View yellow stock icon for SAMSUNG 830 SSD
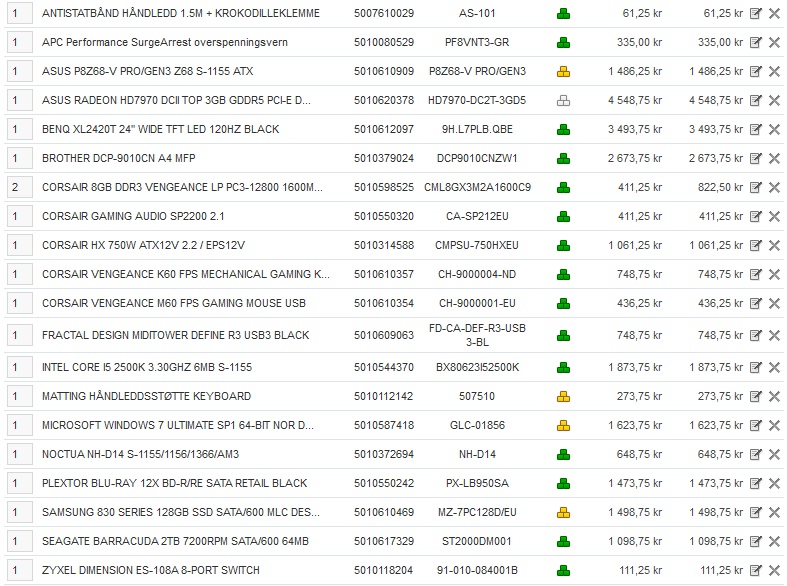Image resolution: width=787 pixels, height=586 pixels. coord(563,513)
